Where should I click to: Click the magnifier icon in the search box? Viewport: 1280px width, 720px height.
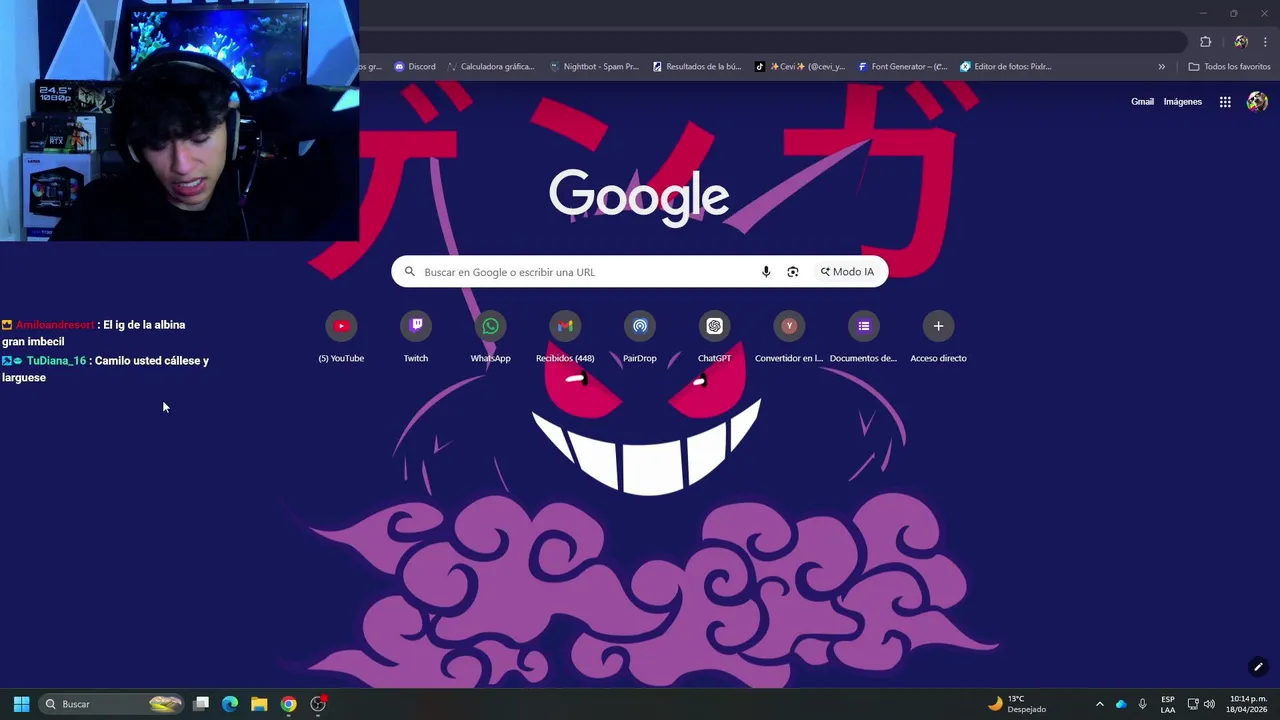click(x=410, y=272)
